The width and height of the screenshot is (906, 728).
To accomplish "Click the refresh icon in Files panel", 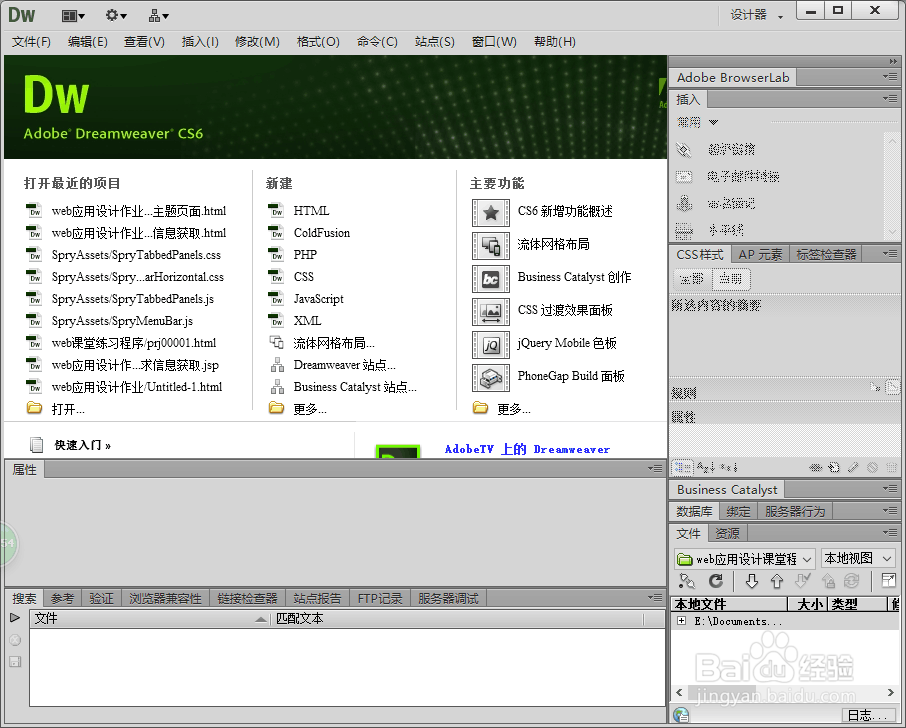I will [x=716, y=581].
